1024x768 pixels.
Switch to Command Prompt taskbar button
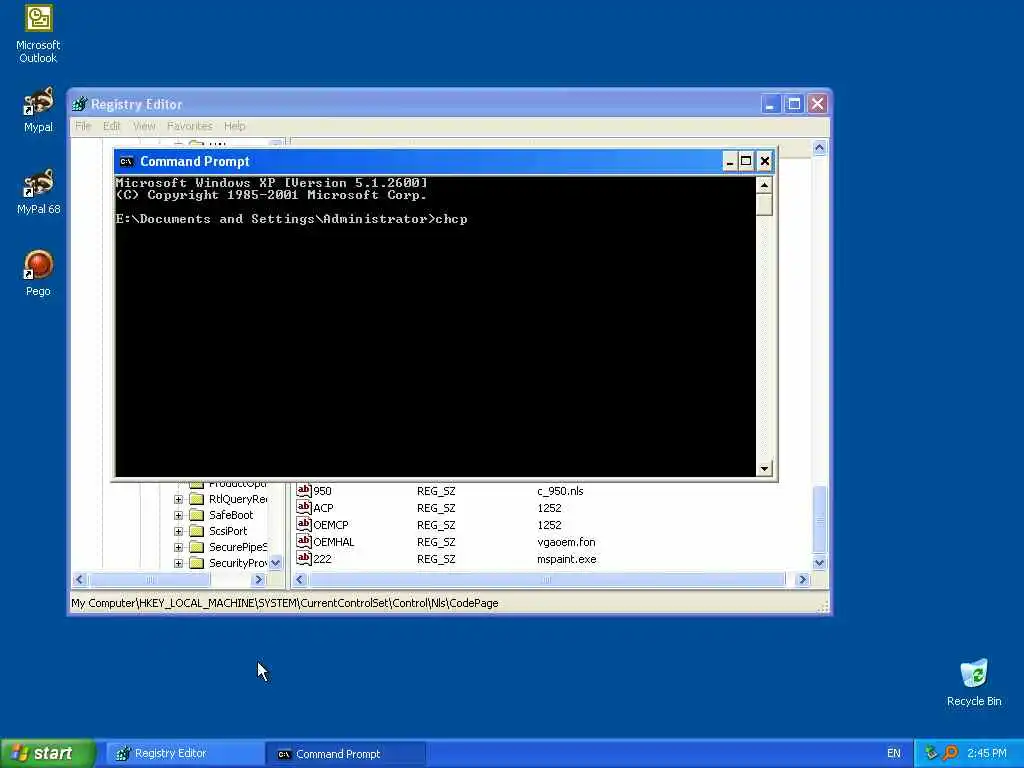tap(346, 754)
